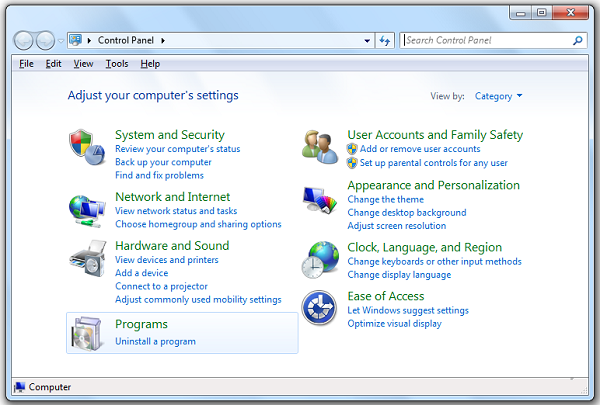Click Add a device link
The width and height of the screenshot is (600, 405).
(x=142, y=273)
